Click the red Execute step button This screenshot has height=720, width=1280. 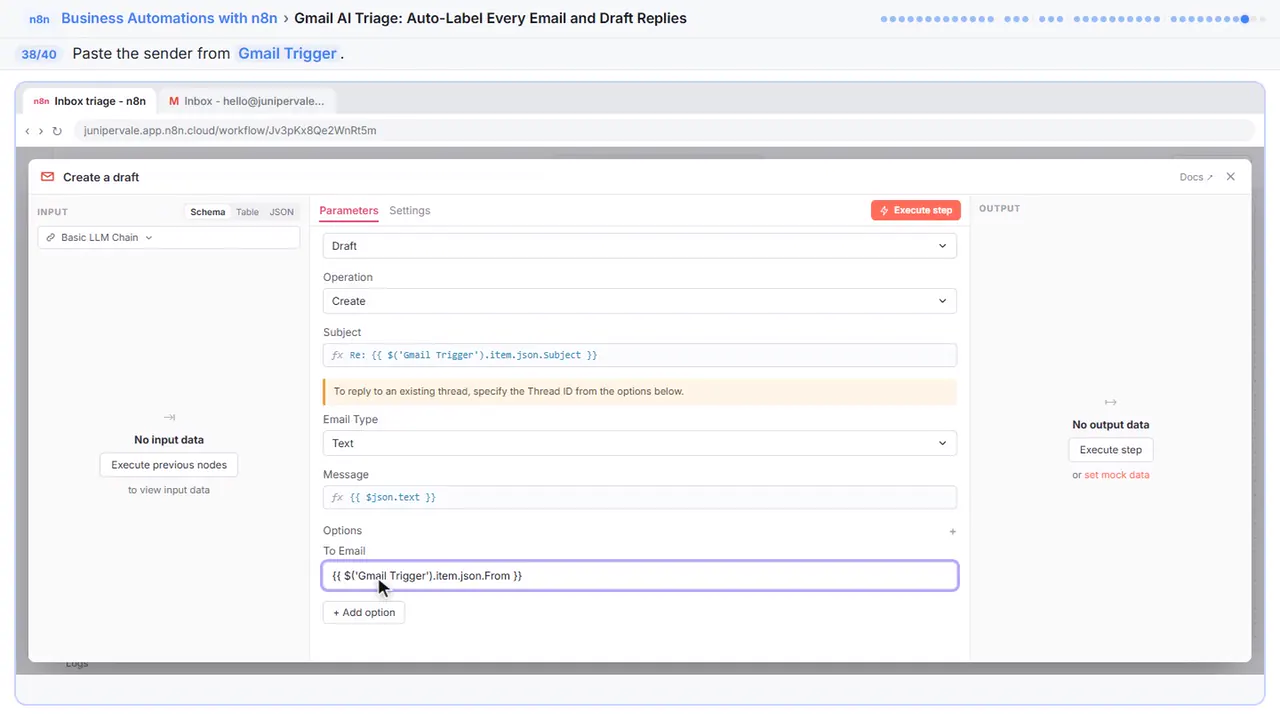[x=916, y=210]
